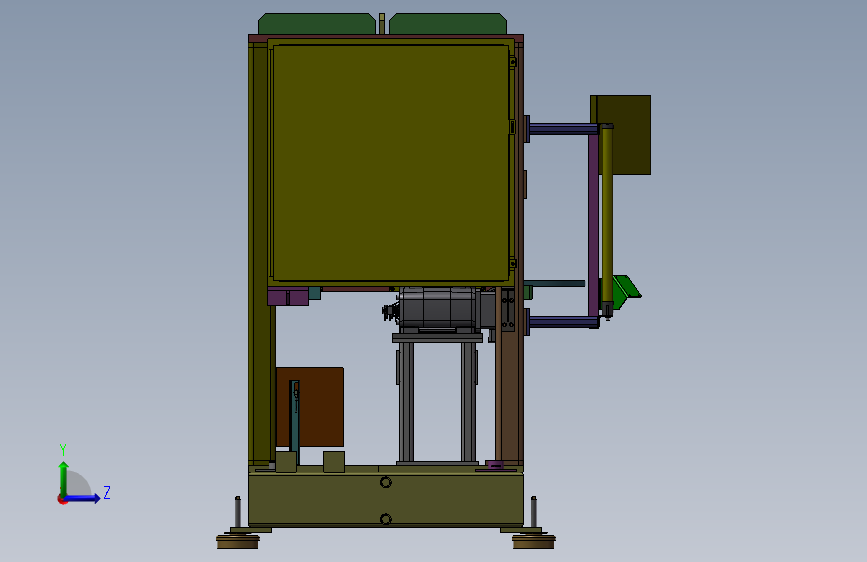The width and height of the screenshot is (867, 562).
Task: Select the bright green discharge chute
Action: [626, 290]
